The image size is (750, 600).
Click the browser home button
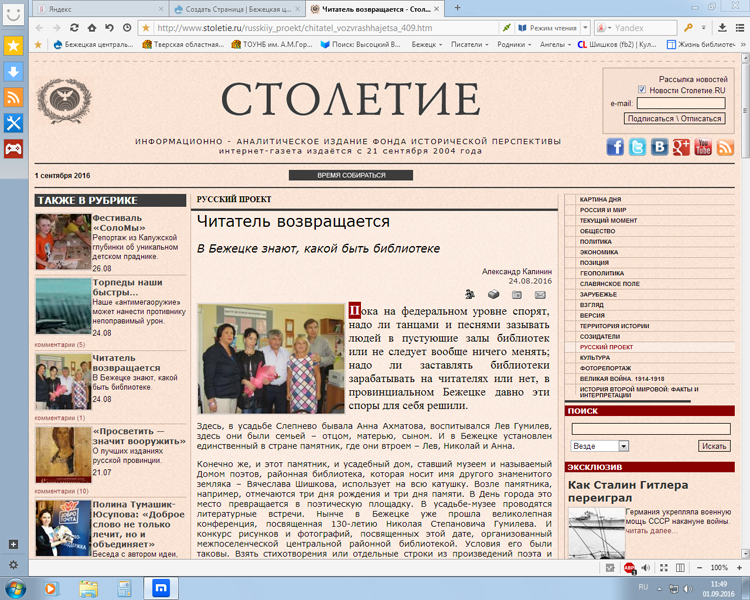coord(108,27)
